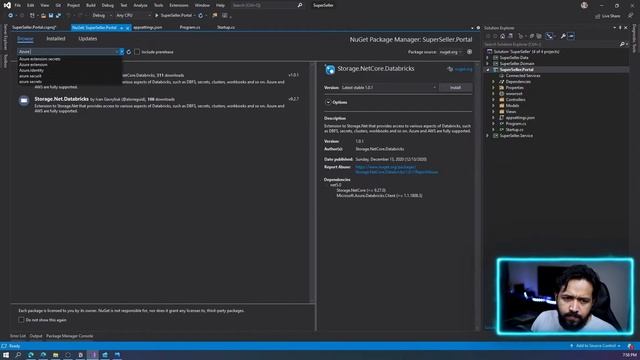Open the Report Abuse link
The width and height of the screenshot is (640, 360).
pos(396,169)
